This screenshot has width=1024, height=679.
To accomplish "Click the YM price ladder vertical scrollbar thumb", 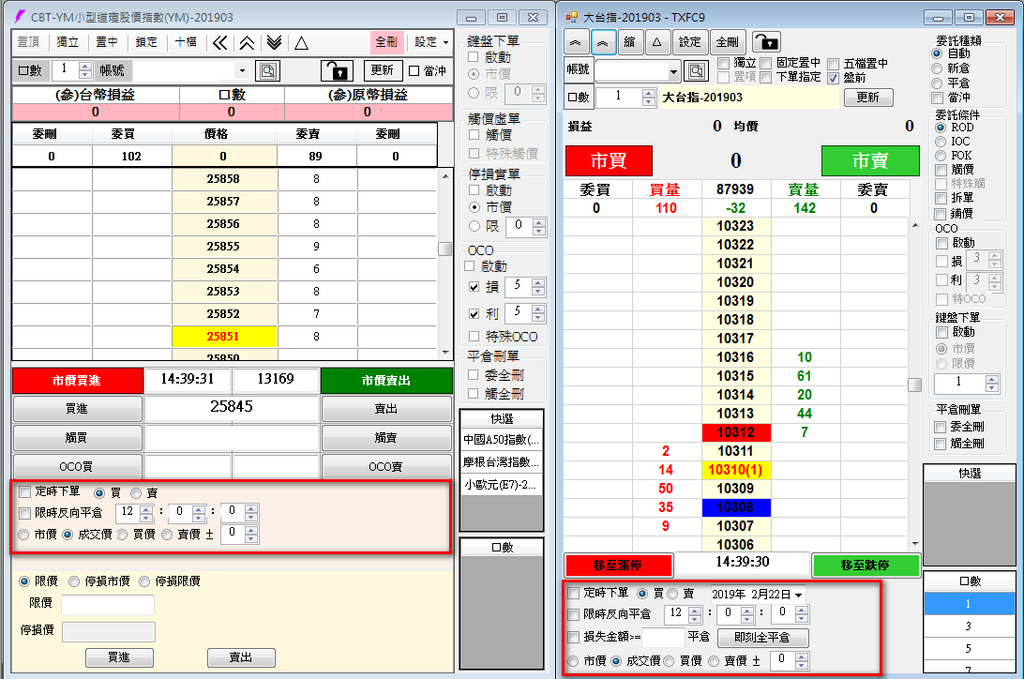I will pos(445,249).
